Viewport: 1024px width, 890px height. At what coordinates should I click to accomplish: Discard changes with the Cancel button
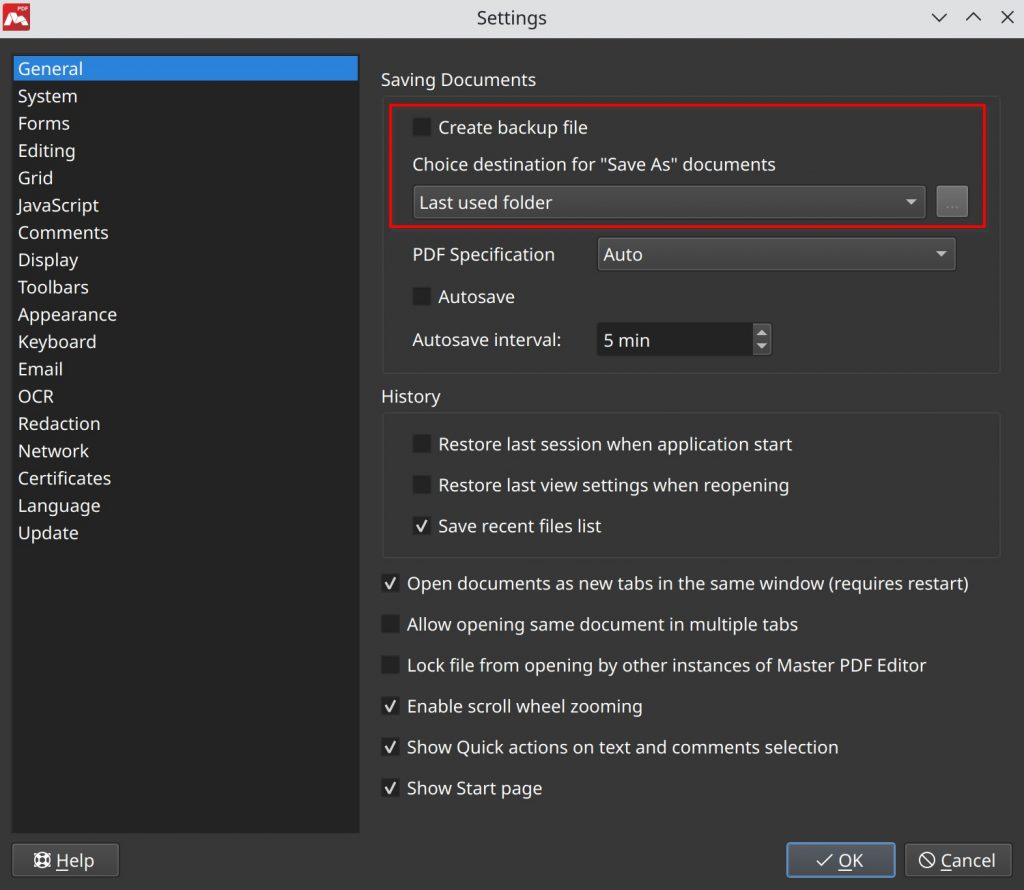click(958, 860)
